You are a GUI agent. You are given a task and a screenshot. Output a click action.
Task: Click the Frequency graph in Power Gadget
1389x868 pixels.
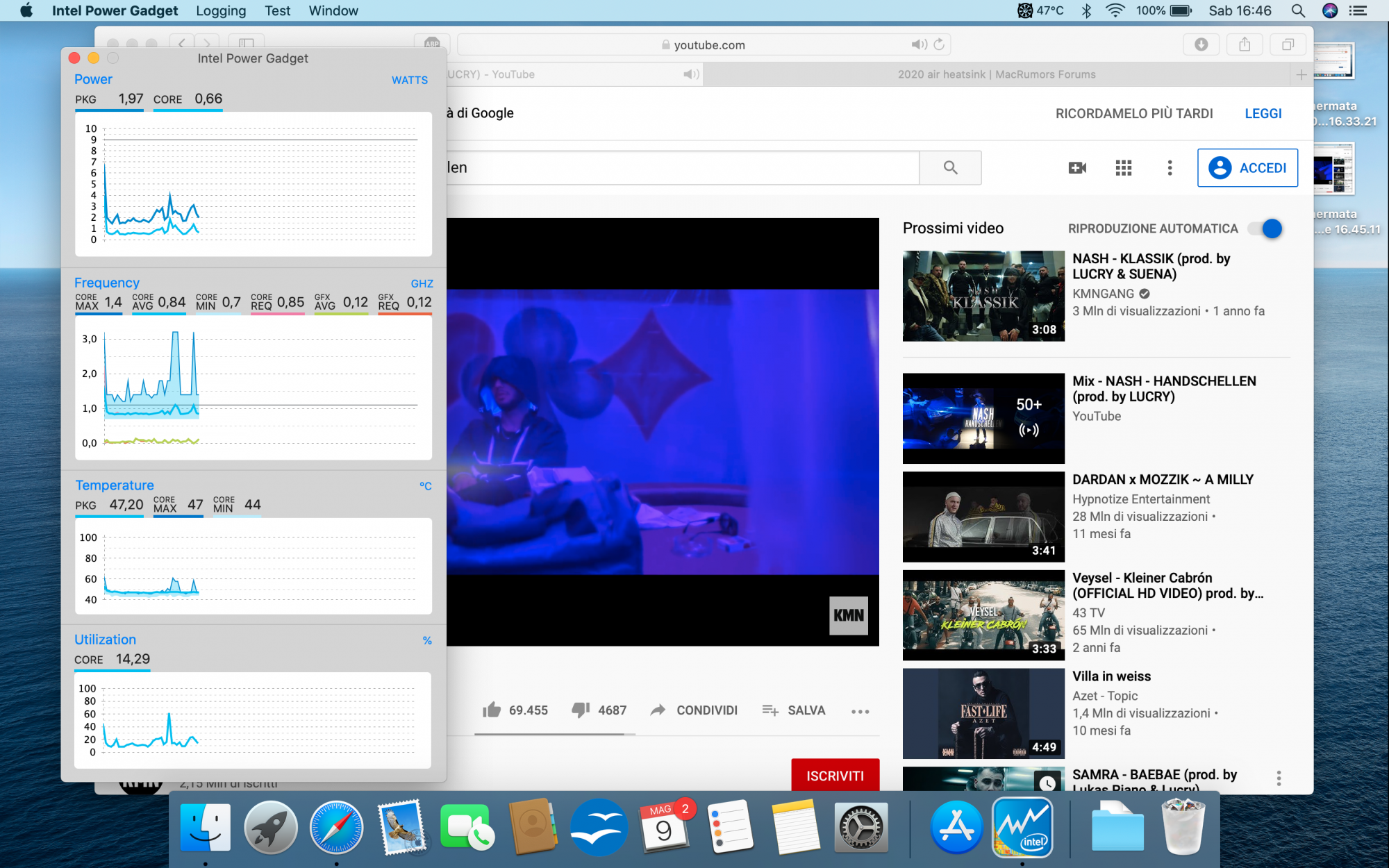[x=253, y=387]
